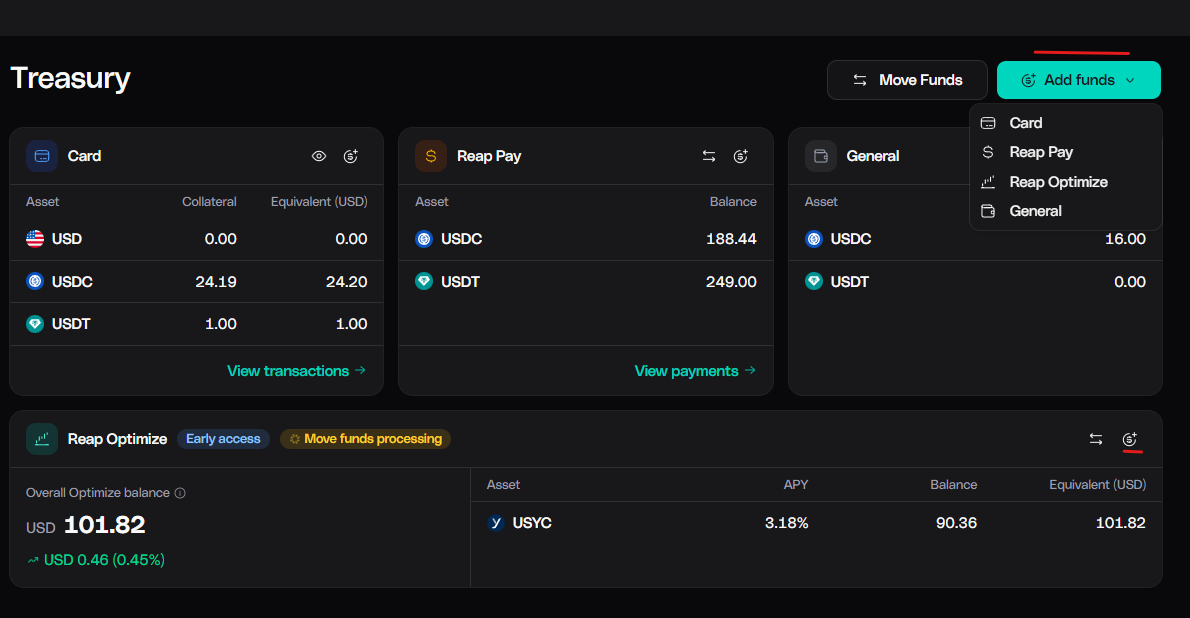Click the Move funds processing status badge
The image size is (1190, 618).
(x=365, y=439)
